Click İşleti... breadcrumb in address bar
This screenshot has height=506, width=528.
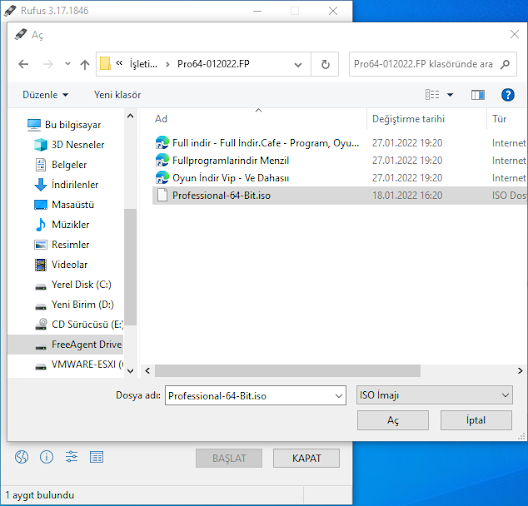pos(144,64)
